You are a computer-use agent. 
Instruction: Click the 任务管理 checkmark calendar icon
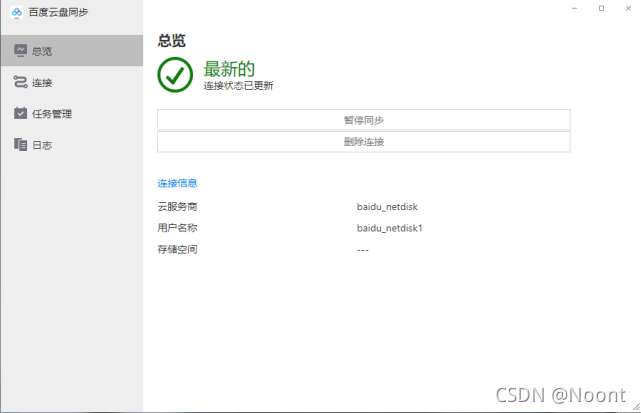click(20, 113)
